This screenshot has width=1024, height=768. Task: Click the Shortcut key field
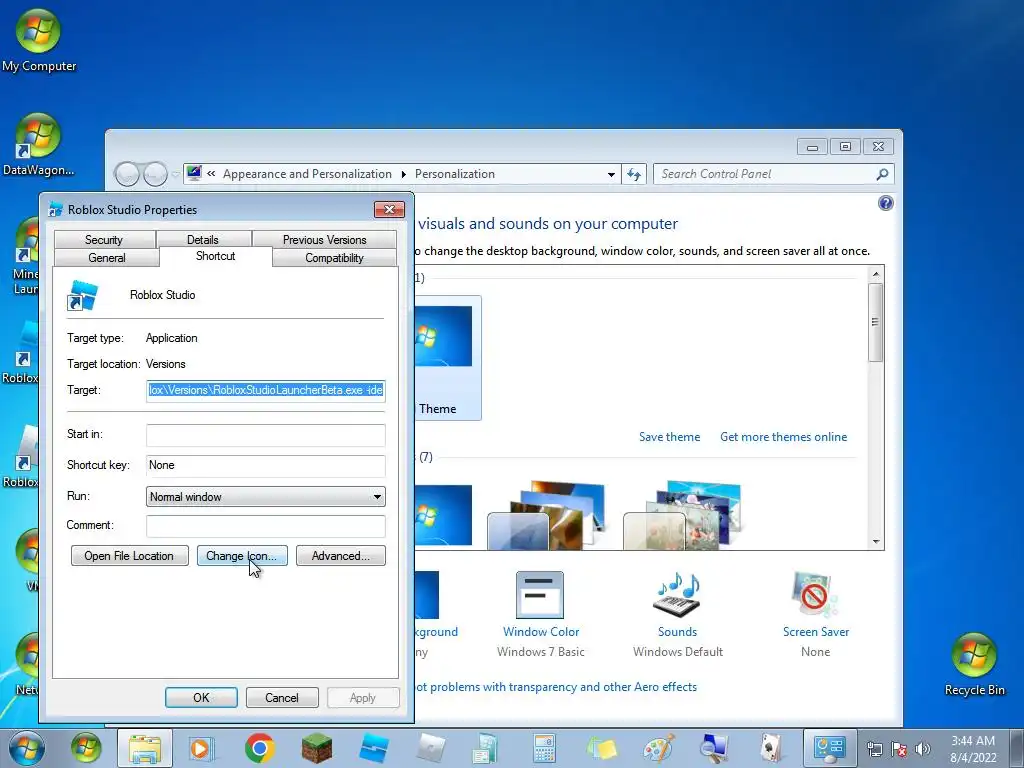pos(266,466)
